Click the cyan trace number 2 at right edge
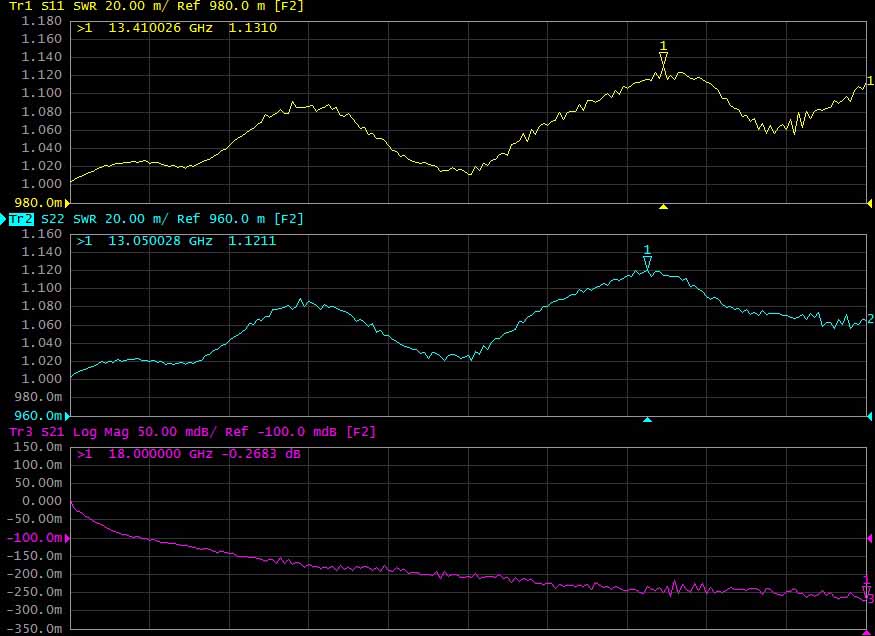The height and width of the screenshot is (636, 875). coord(870,319)
